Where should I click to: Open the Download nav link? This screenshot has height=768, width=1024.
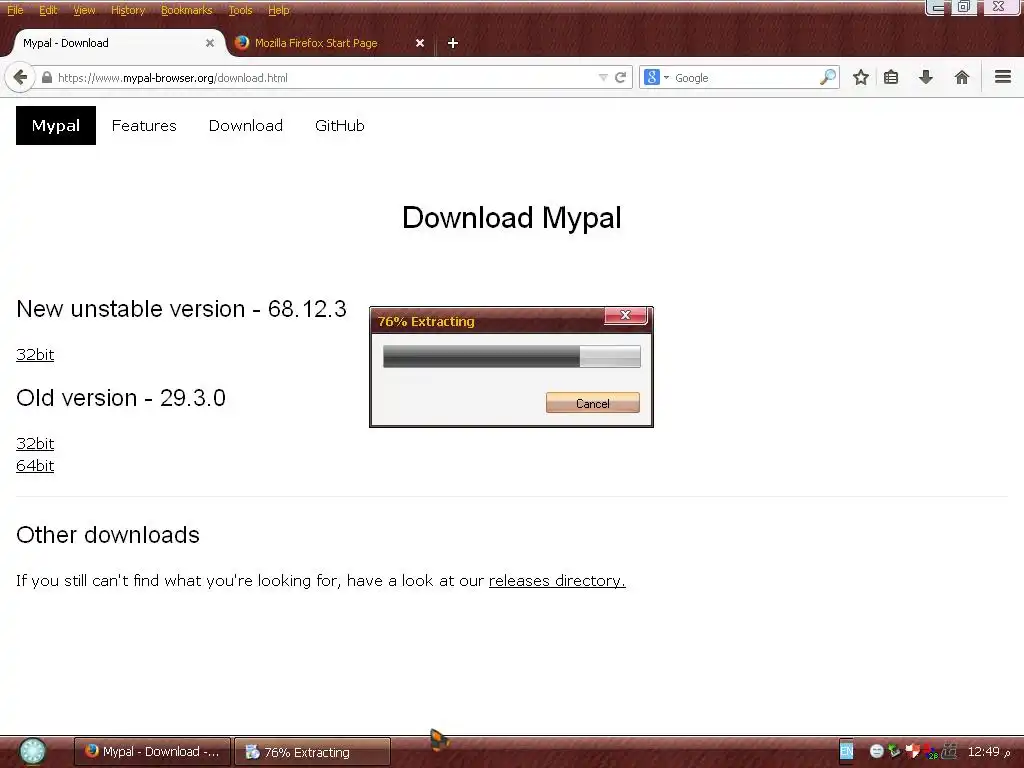click(x=246, y=125)
